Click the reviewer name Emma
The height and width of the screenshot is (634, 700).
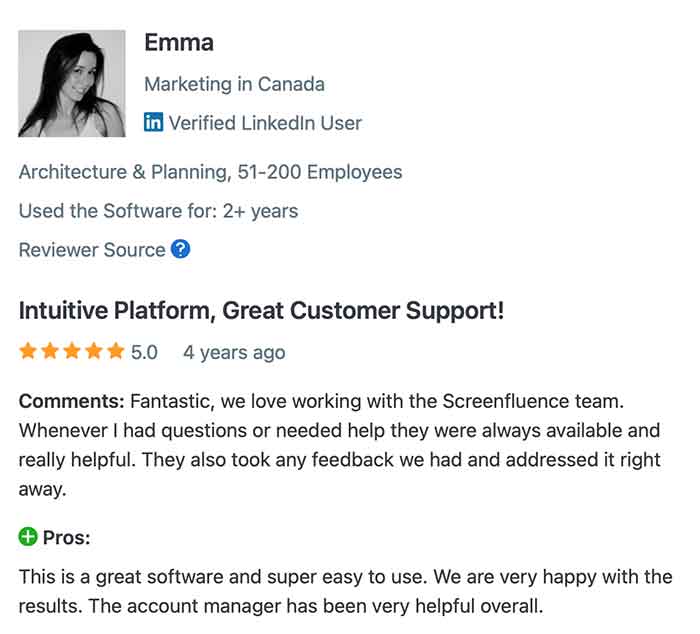[178, 42]
